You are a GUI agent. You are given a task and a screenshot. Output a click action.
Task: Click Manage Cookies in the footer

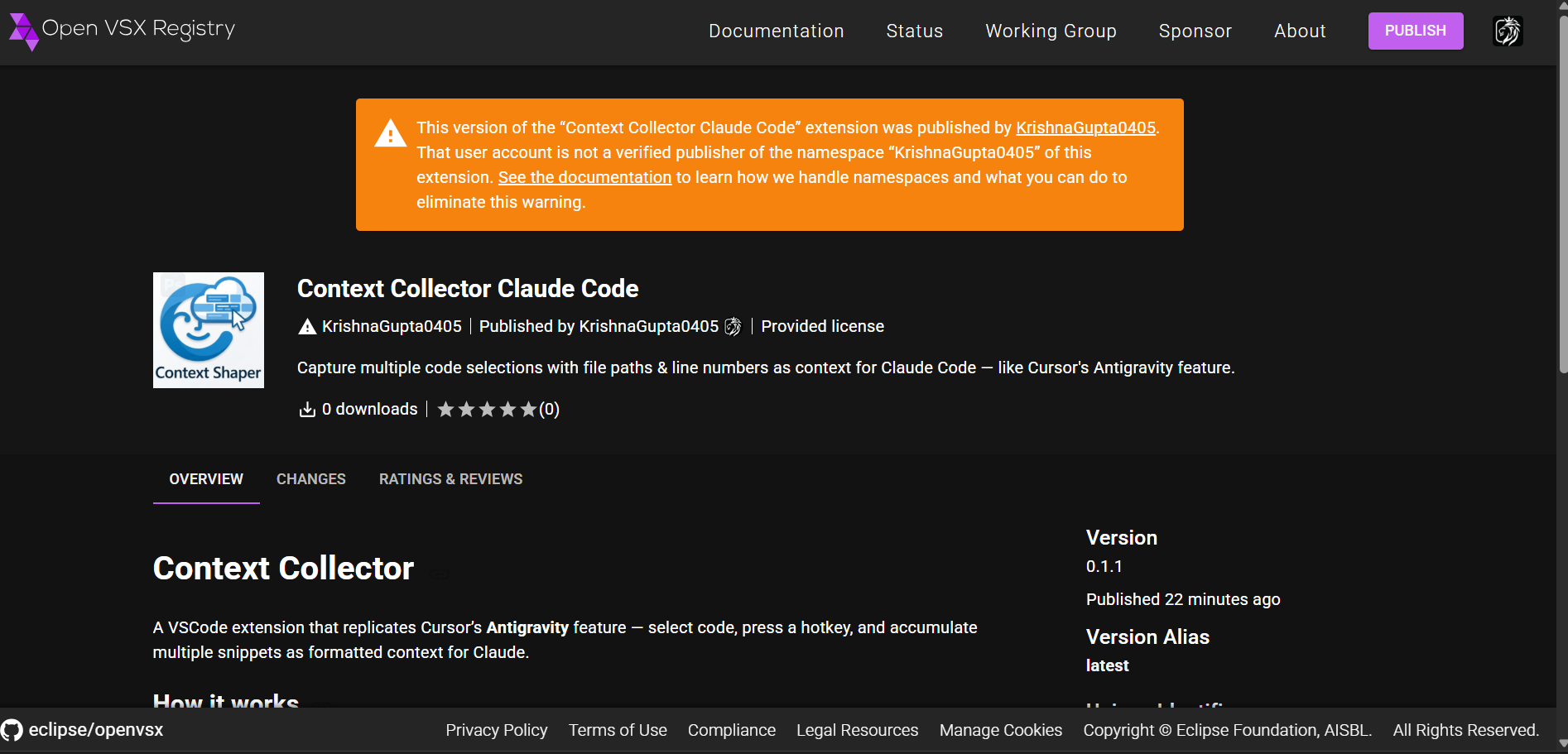[1000, 729]
